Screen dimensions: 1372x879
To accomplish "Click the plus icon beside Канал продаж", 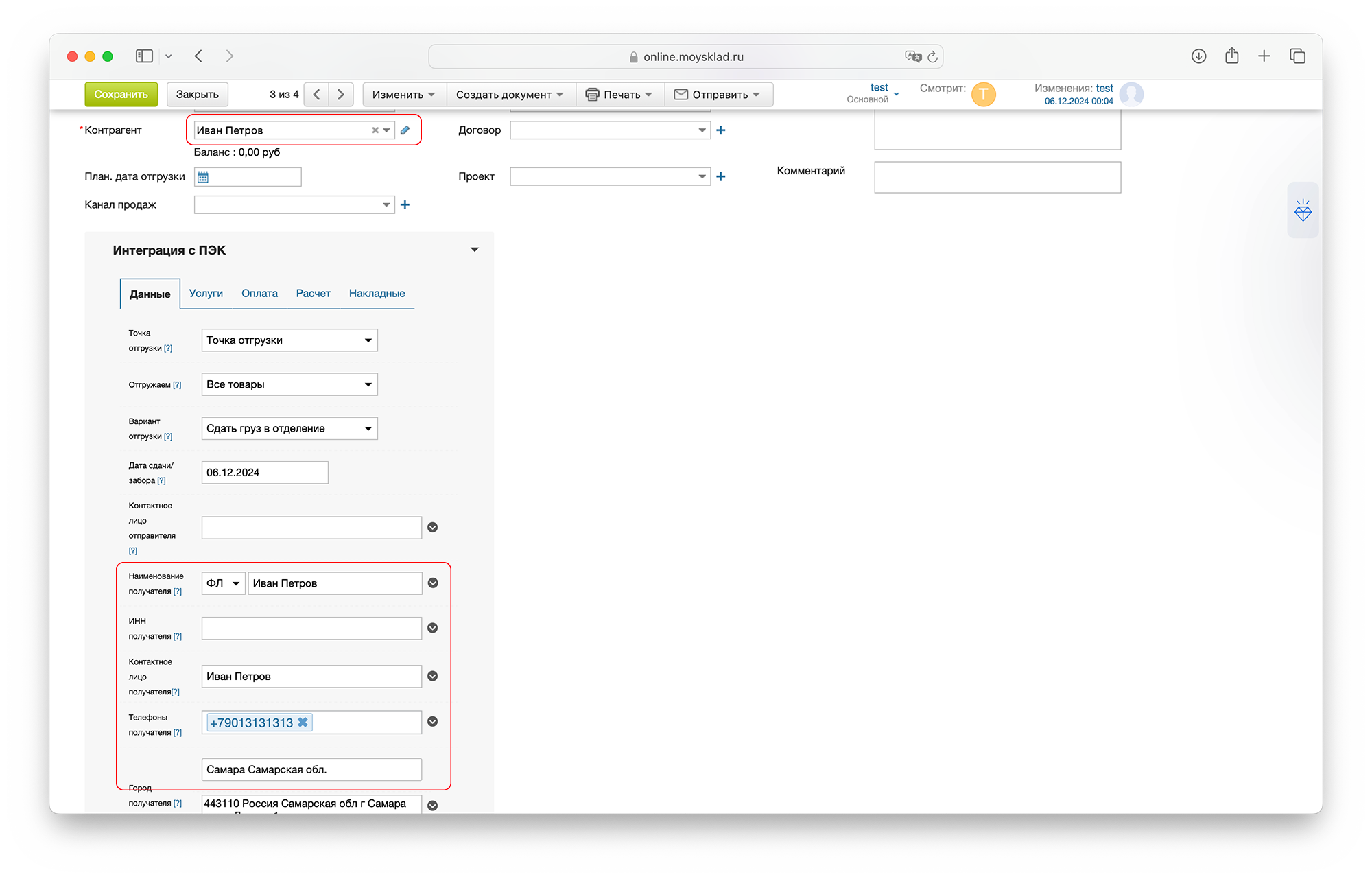I will [405, 205].
